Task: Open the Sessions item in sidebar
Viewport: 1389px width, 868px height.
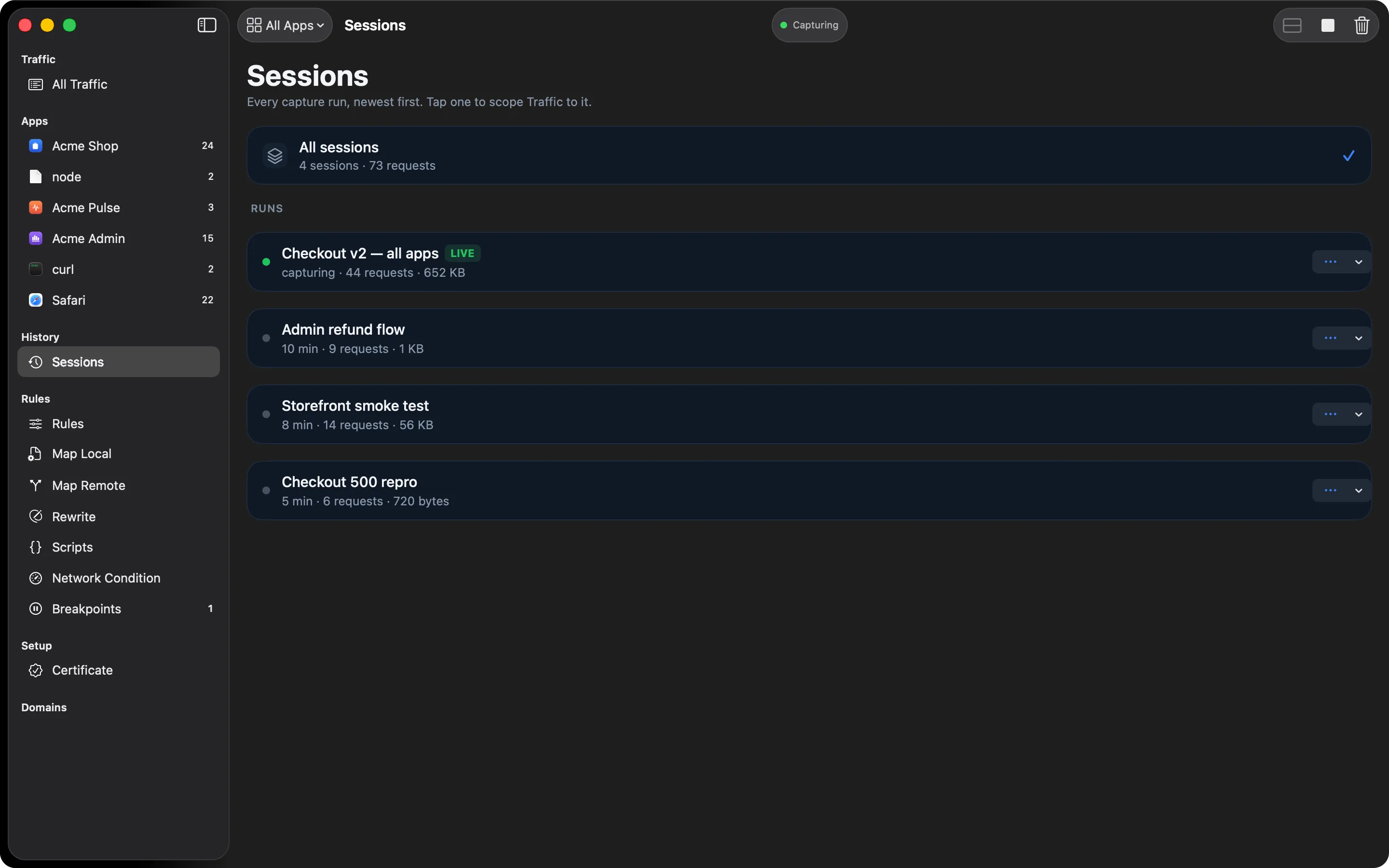Action: pos(119,362)
